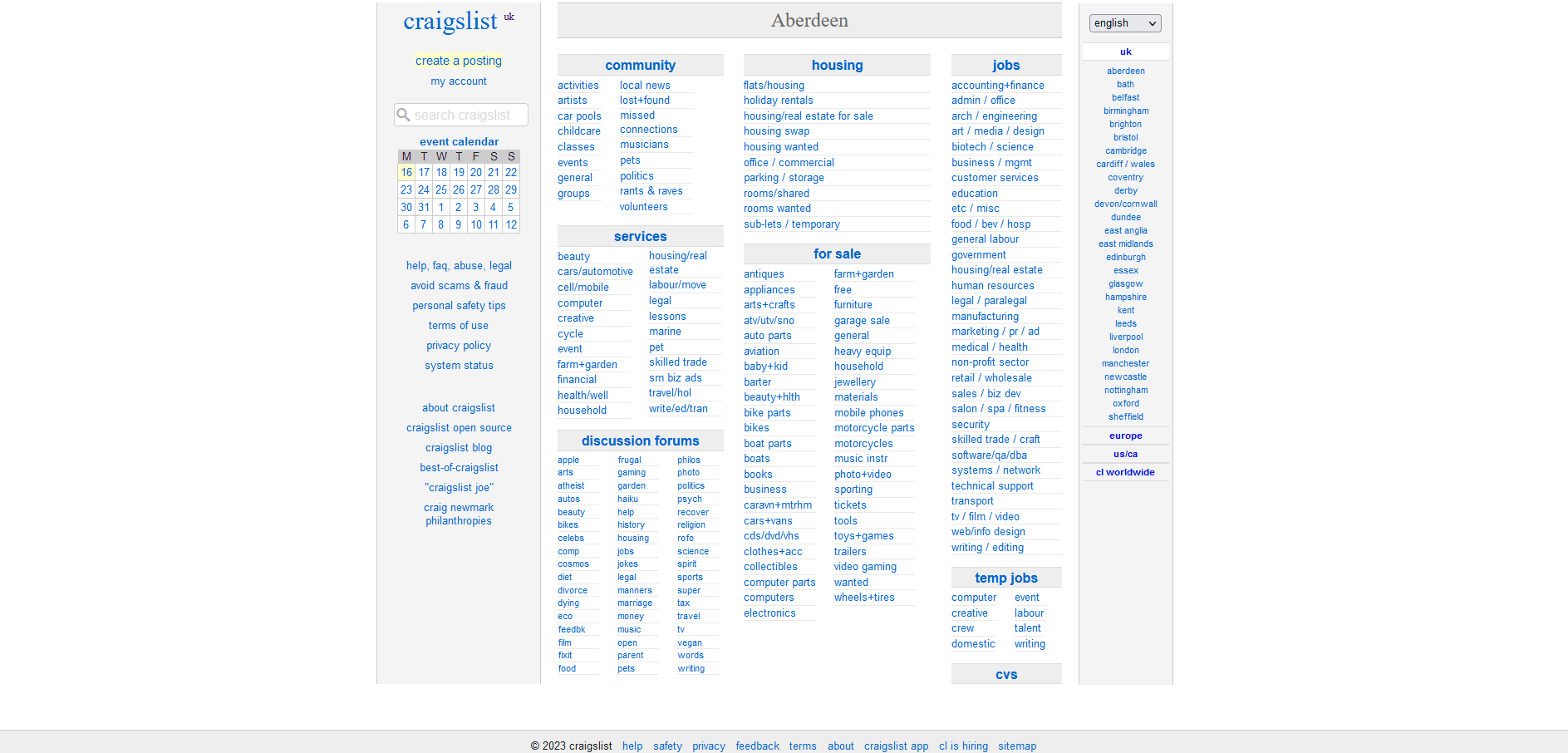
Task: Browse antiques for sale
Action: (x=764, y=274)
